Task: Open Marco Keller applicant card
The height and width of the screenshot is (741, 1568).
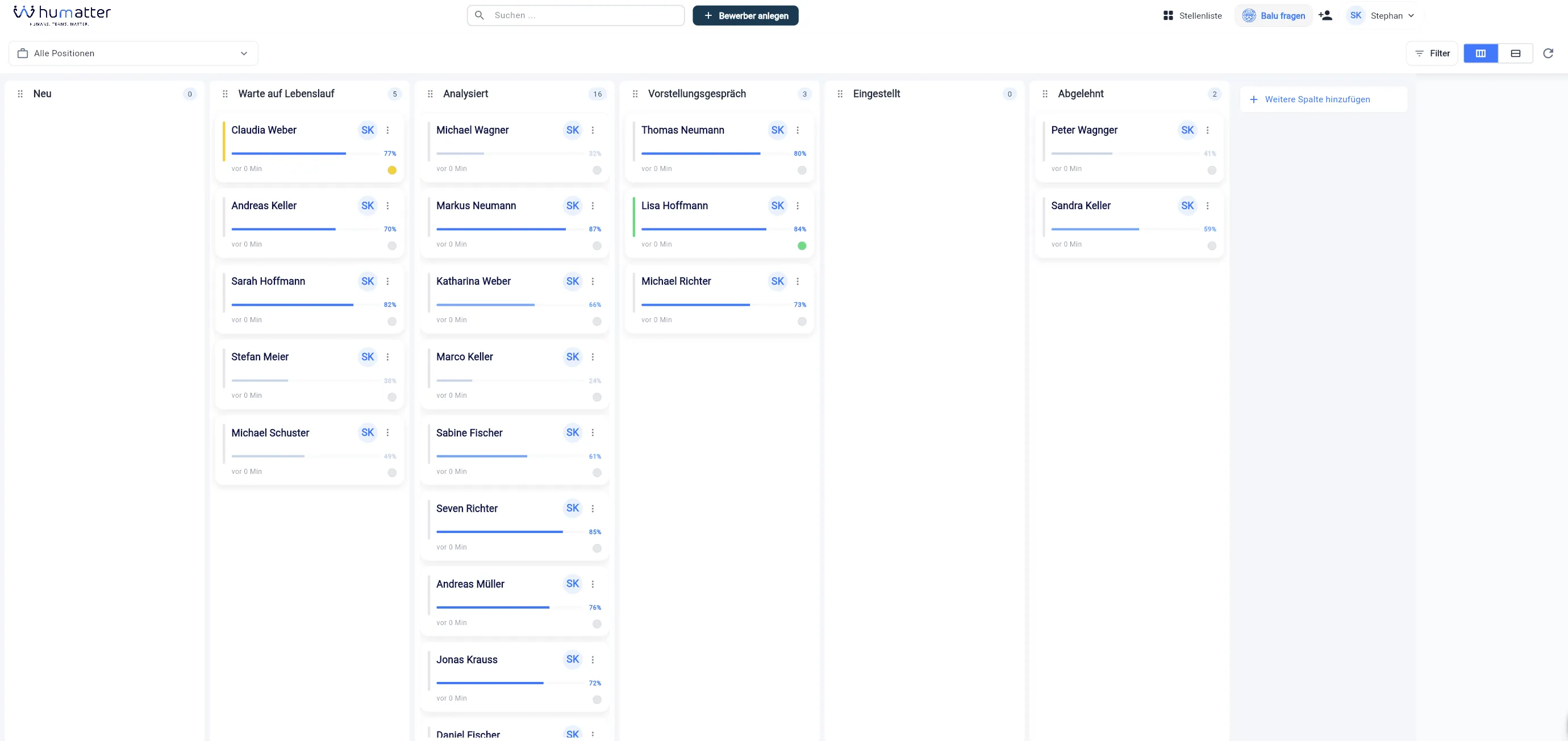Action: [514, 374]
